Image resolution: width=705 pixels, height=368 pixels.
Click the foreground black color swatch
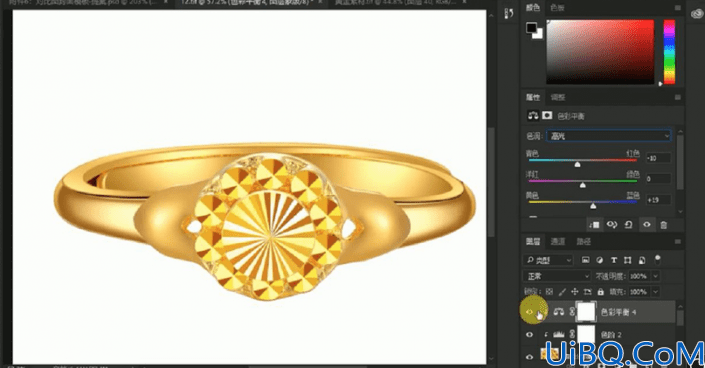pyautogui.click(x=531, y=28)
